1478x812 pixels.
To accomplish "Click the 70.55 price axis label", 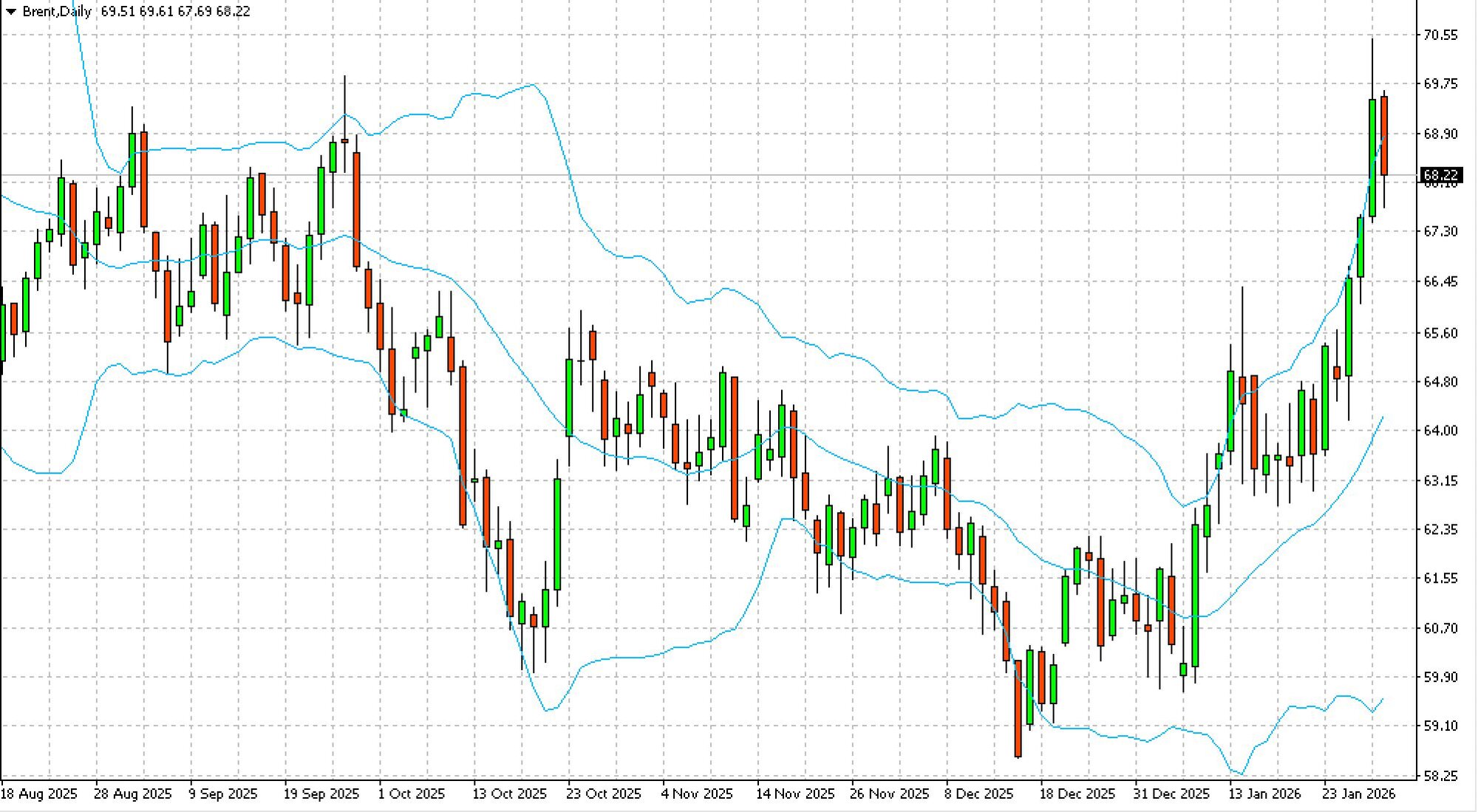I will click(1440, 35).
